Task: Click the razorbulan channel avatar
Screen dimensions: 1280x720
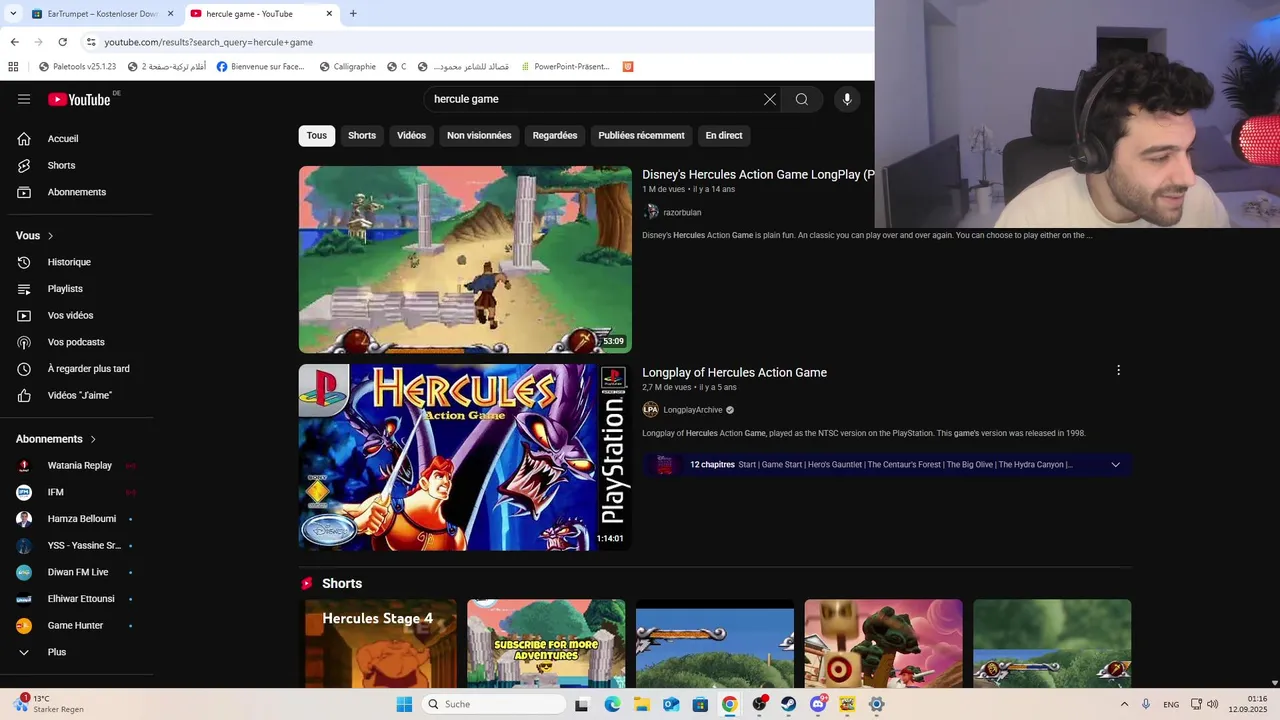Action: (651, 212)
